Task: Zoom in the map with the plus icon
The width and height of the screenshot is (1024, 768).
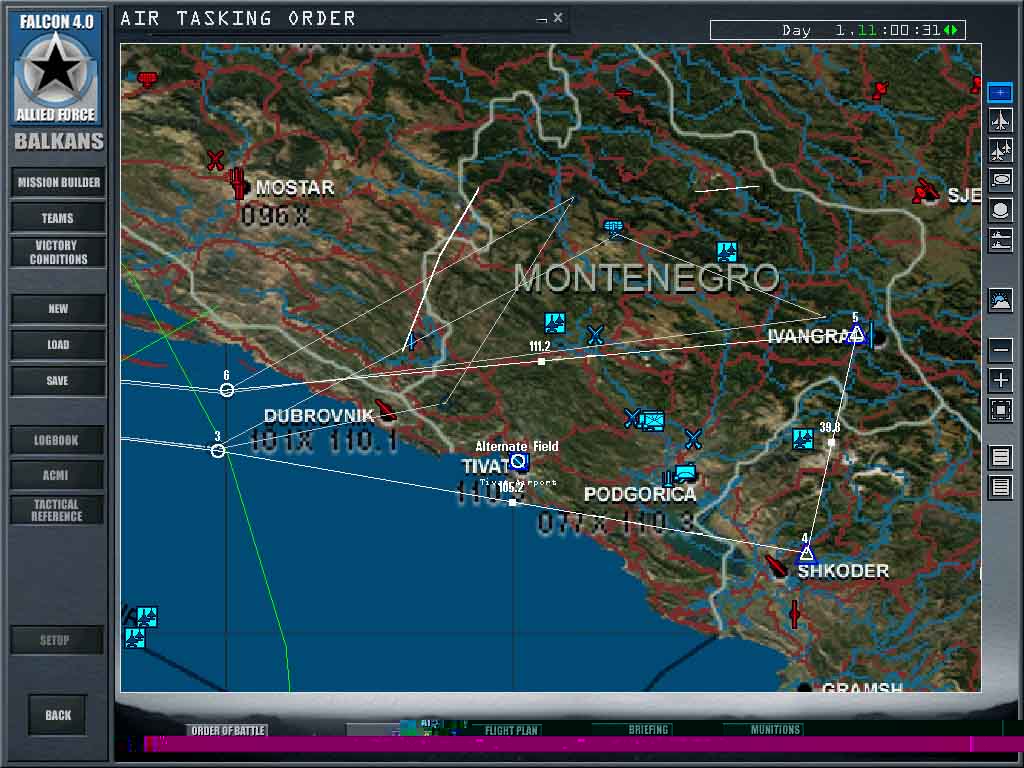Action: pos(1000,379)
